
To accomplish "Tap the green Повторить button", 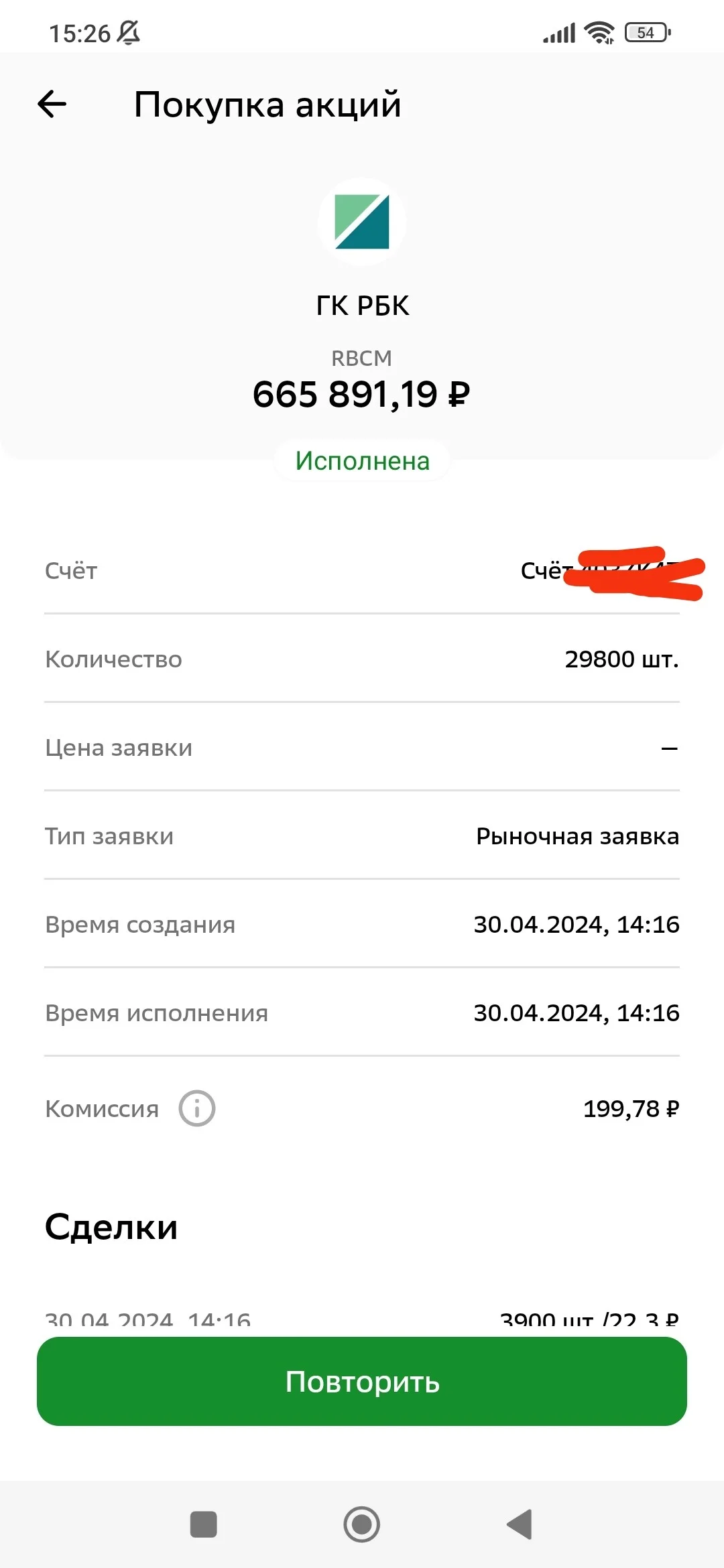I will (362, 1381).
